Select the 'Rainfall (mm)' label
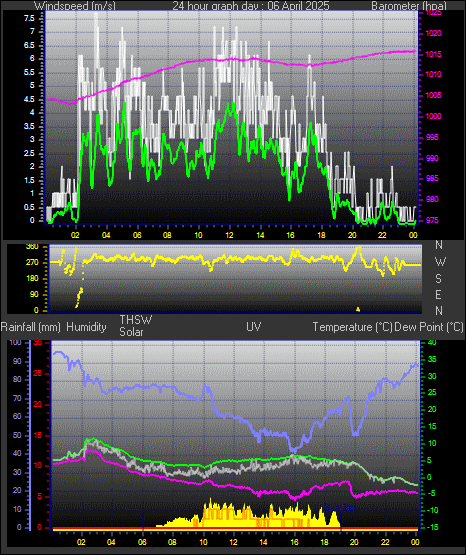Image resolution: width=466 pixels, height=555 pixels. (x=30, y=327)
